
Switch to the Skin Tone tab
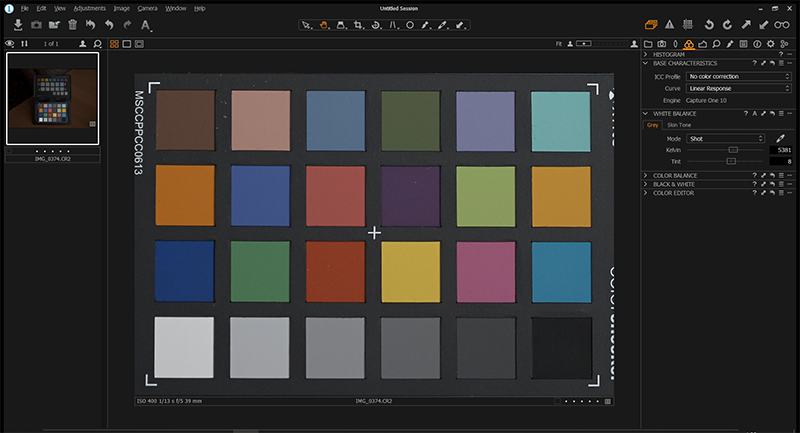click(x=678, y=125)
